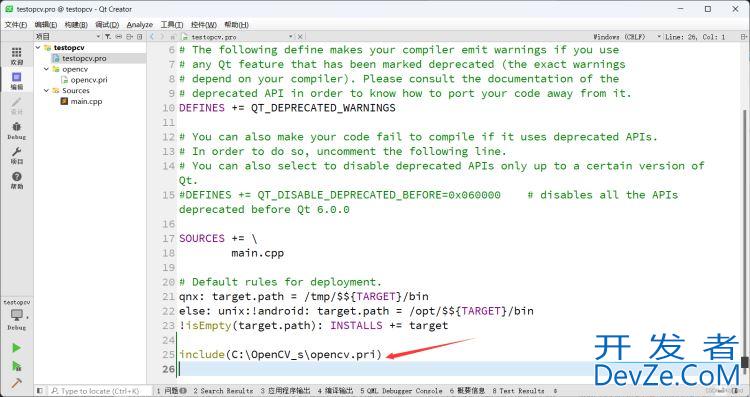Close the project sidebar panel
The width and height of the screenshot is (750, 397).
pyautogui.click(x=140, y=37)
